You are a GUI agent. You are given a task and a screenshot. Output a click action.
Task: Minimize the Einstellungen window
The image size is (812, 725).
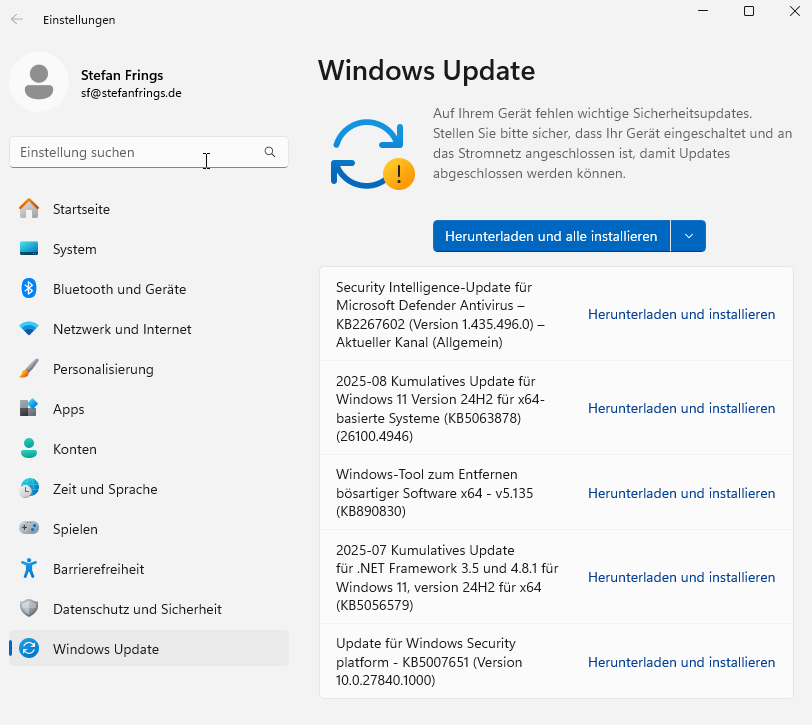pos(703,11)
